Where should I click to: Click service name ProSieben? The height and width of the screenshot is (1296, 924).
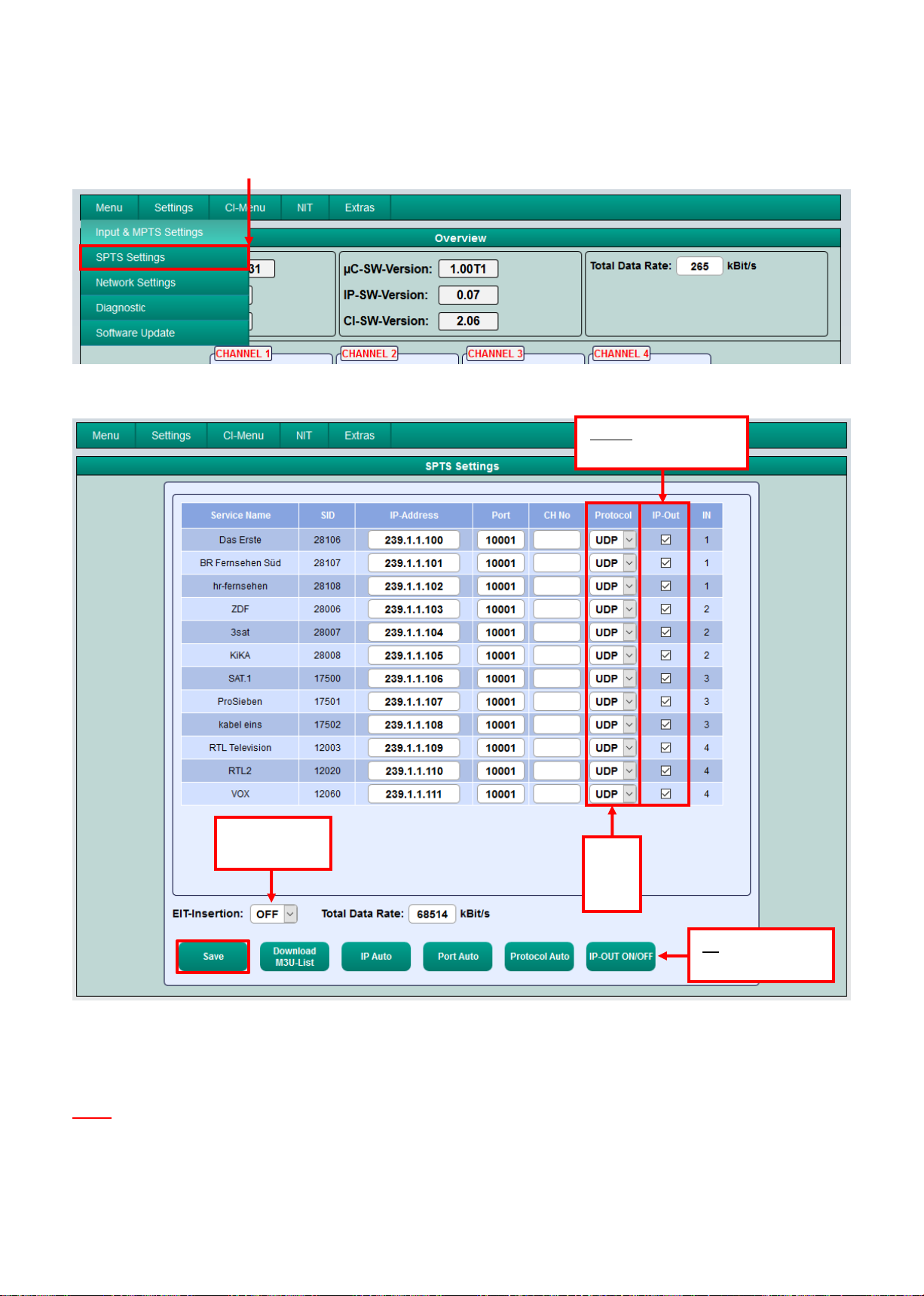(240, 702)
